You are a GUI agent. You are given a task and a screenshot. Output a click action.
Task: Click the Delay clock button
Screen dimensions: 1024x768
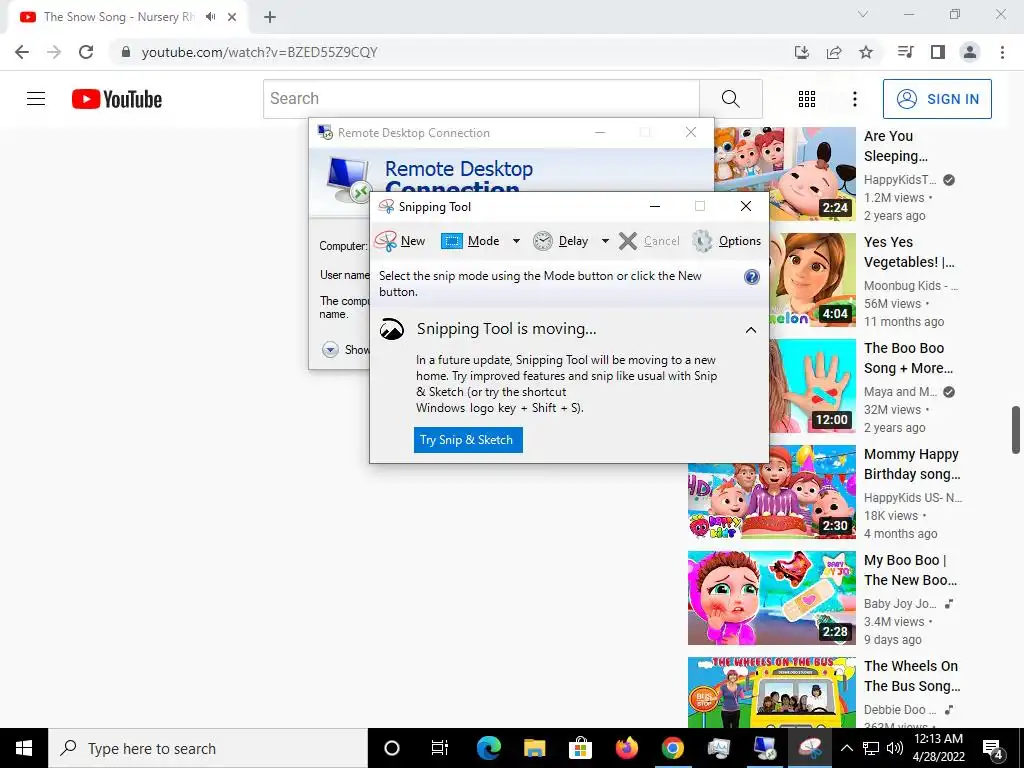coord(560,241)
